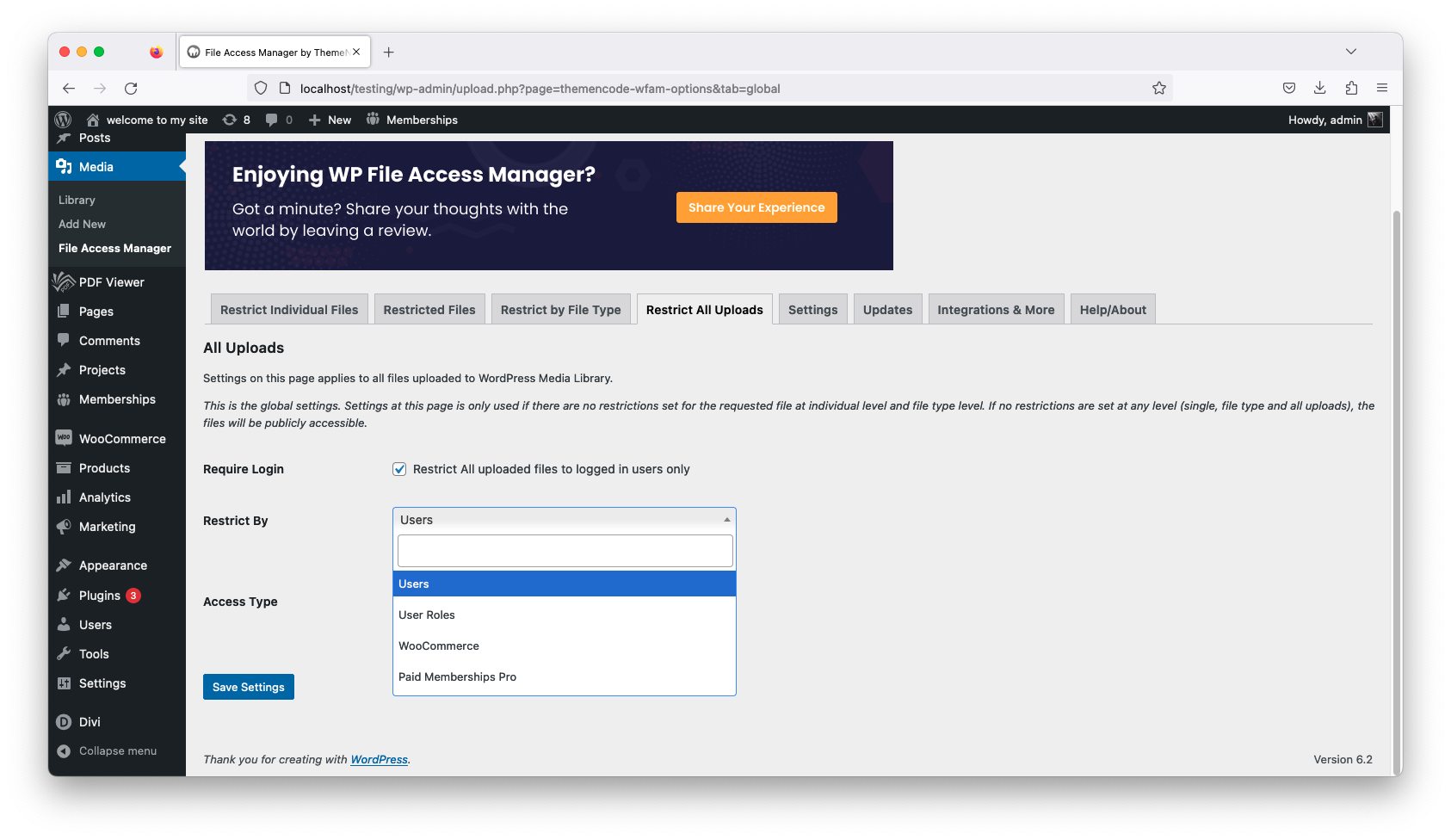The height and width of the screenshot is (840, 1451).
Task: Open the Restrict by File Type tab
Action: 561,310
